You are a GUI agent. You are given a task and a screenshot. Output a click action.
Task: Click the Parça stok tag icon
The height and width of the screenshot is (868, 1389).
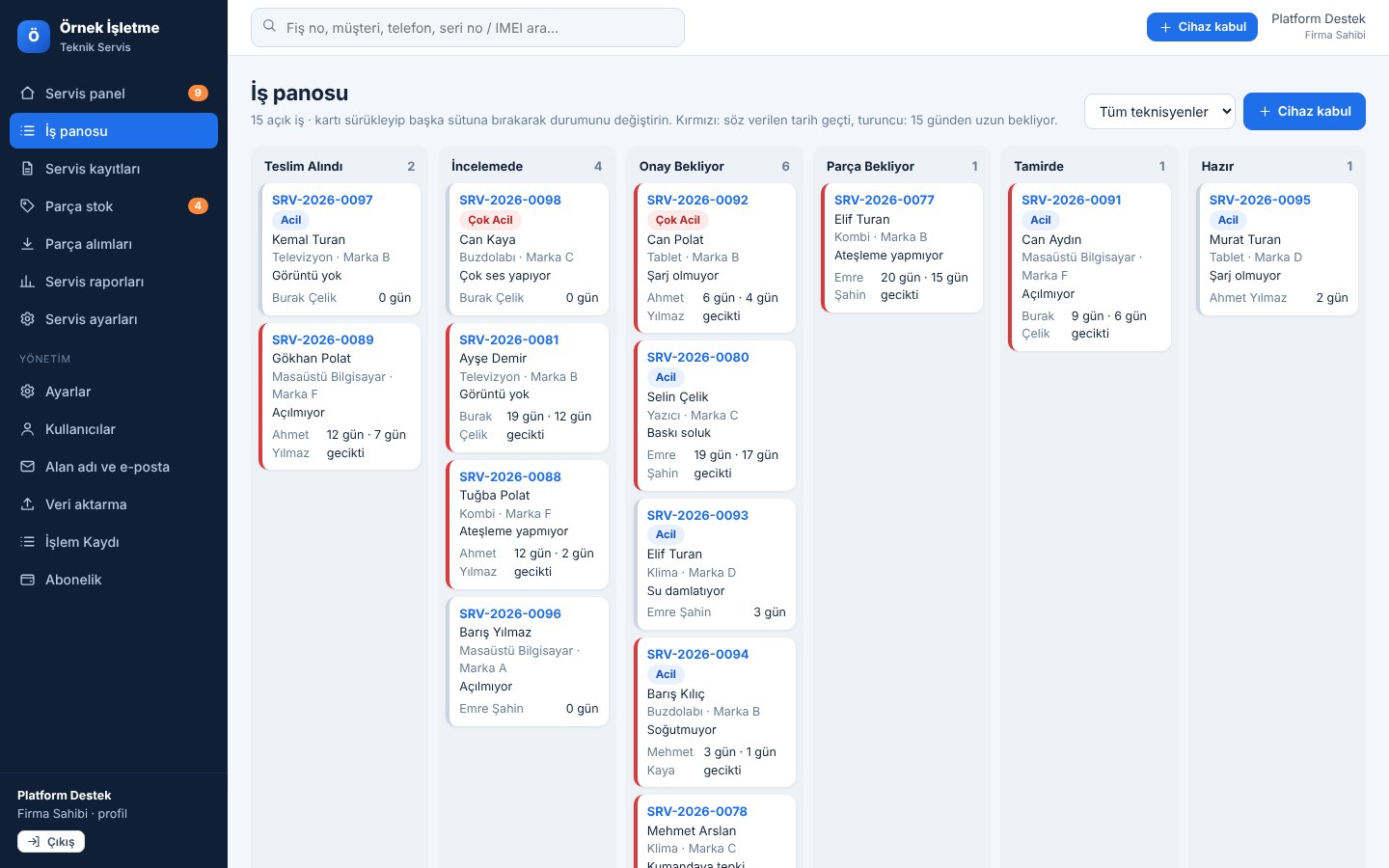pyautogui.click(x=28, y=206)
